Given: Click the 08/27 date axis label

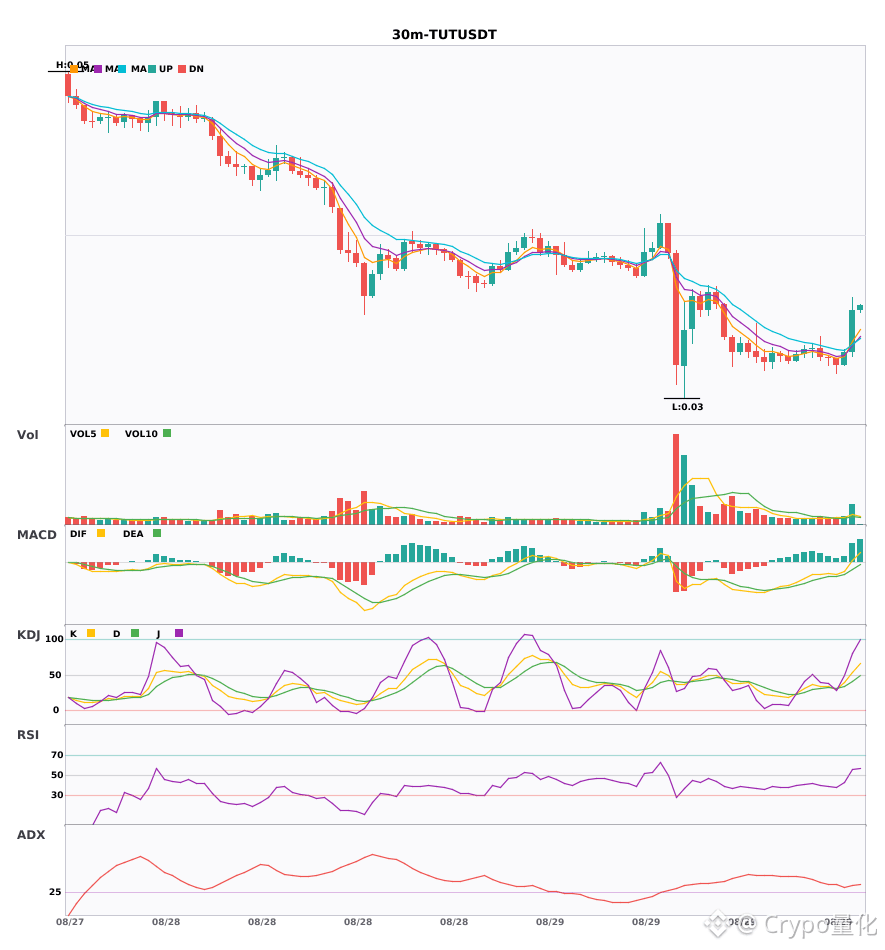Looking at the screenshot, I should tap(70, 922).
